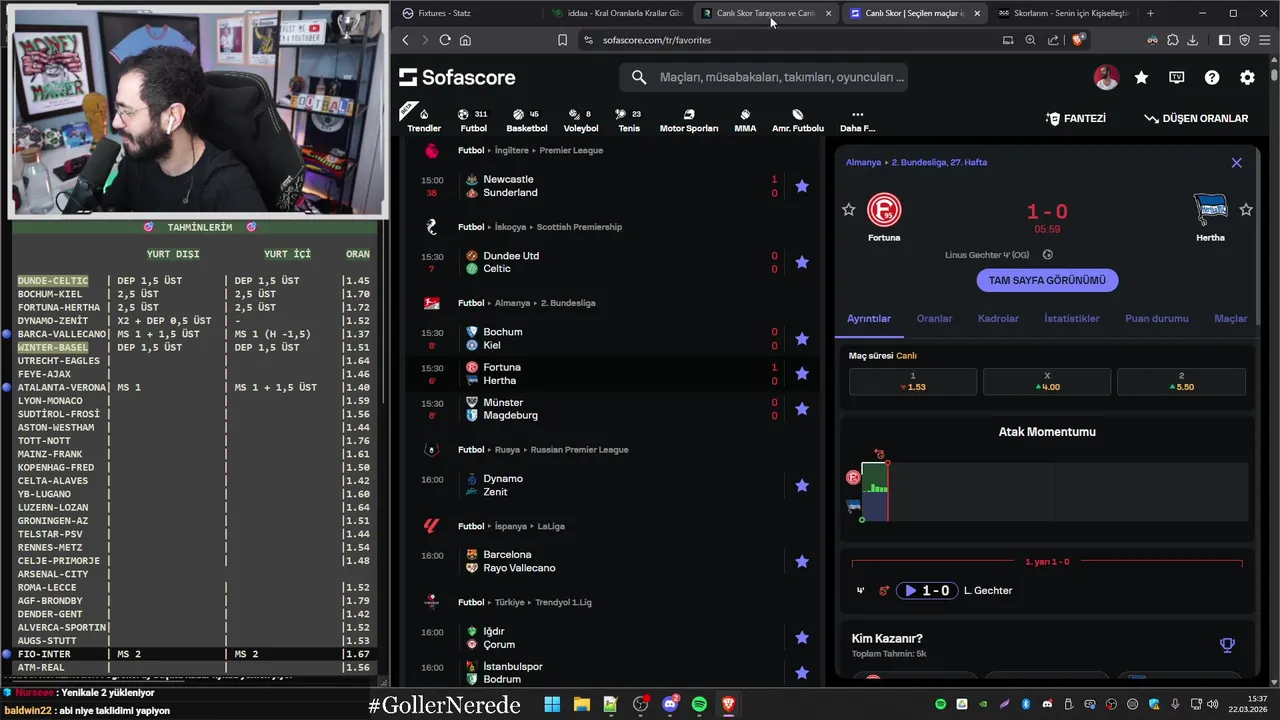The height and width of the screenshot is (720, 1280).
Task: Select the Futbol sport icon
Action: point(473,120)
